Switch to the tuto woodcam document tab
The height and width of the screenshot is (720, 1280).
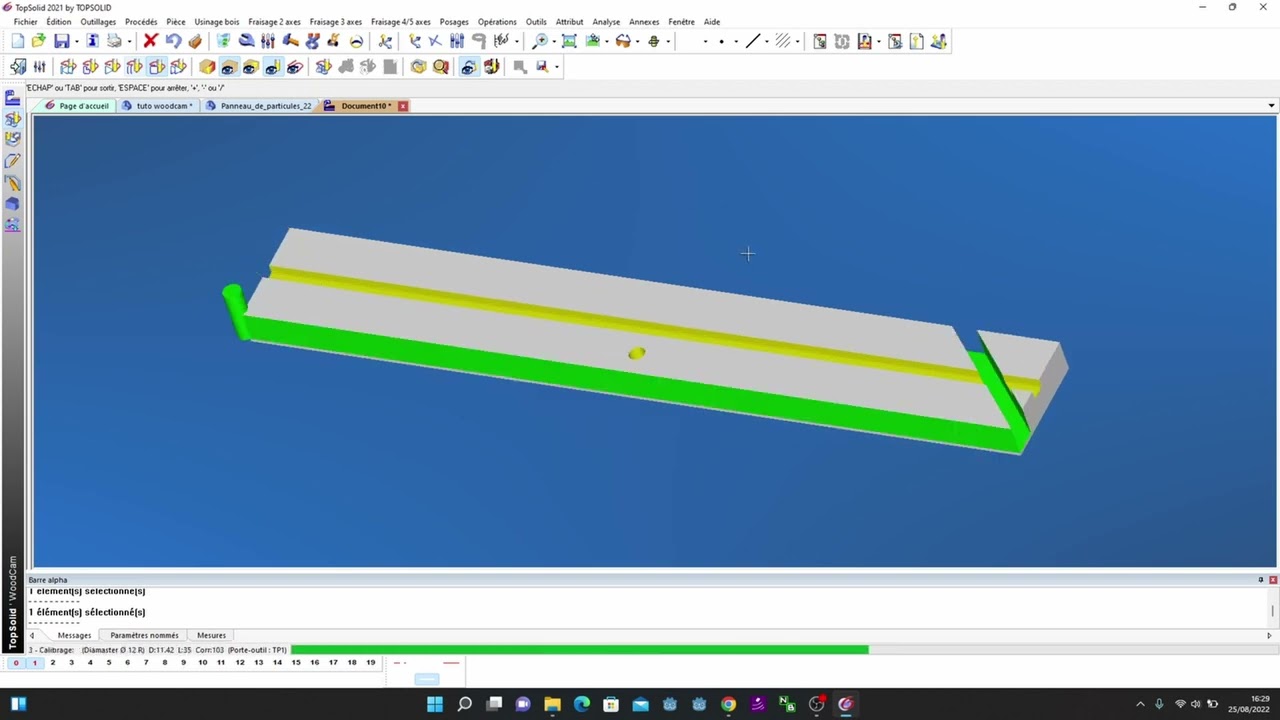(158, 106)
